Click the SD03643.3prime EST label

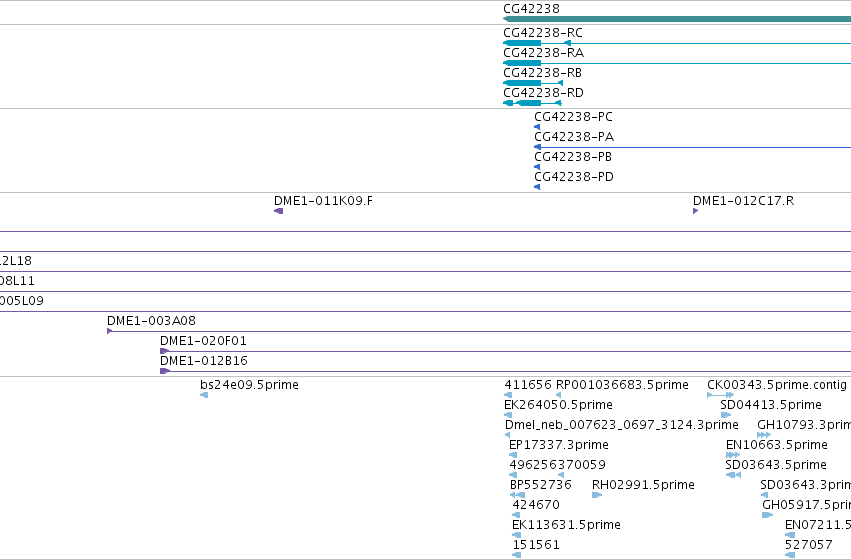pos(806,485)
